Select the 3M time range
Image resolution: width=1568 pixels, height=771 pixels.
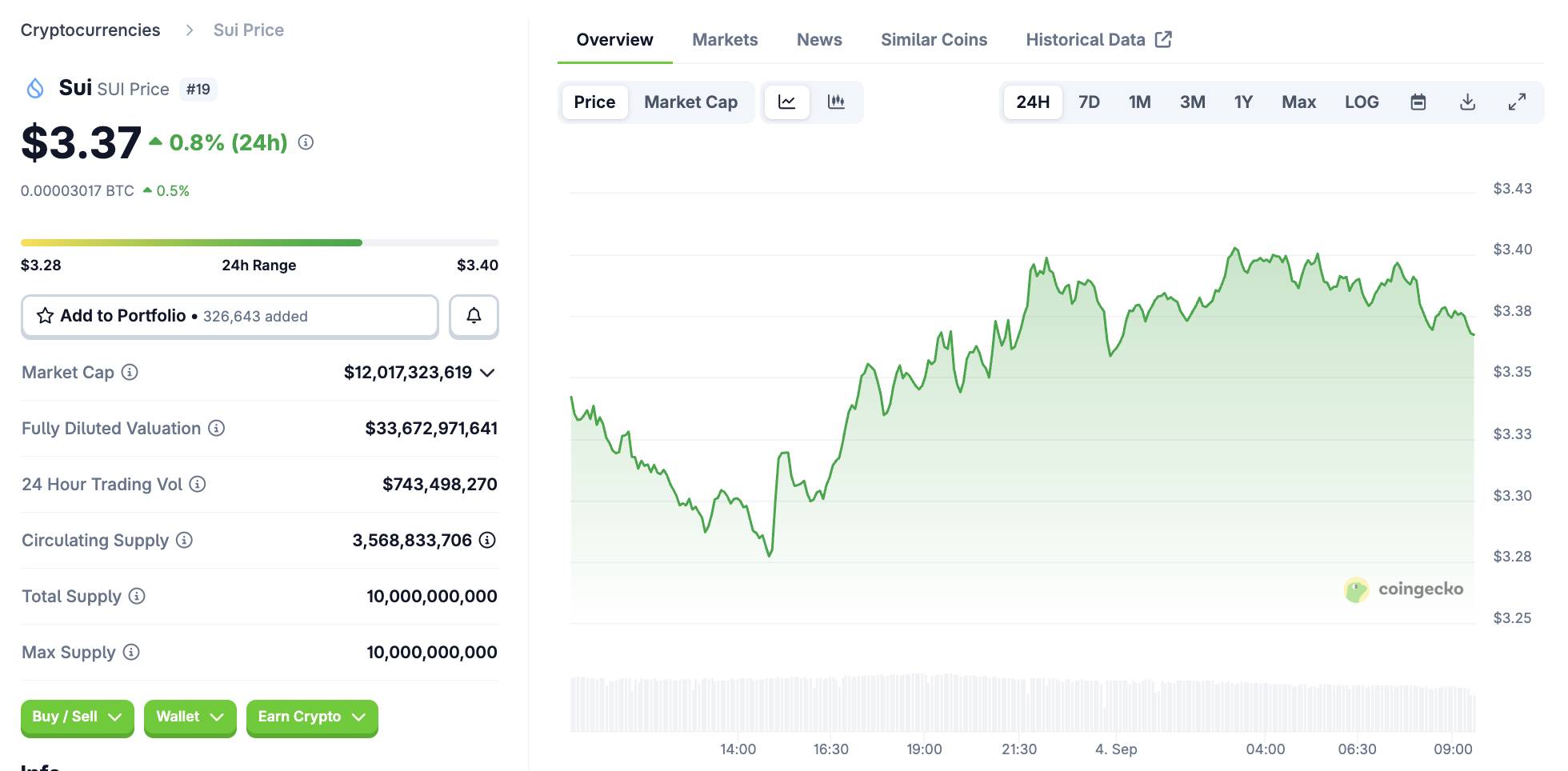point(1192,102)
